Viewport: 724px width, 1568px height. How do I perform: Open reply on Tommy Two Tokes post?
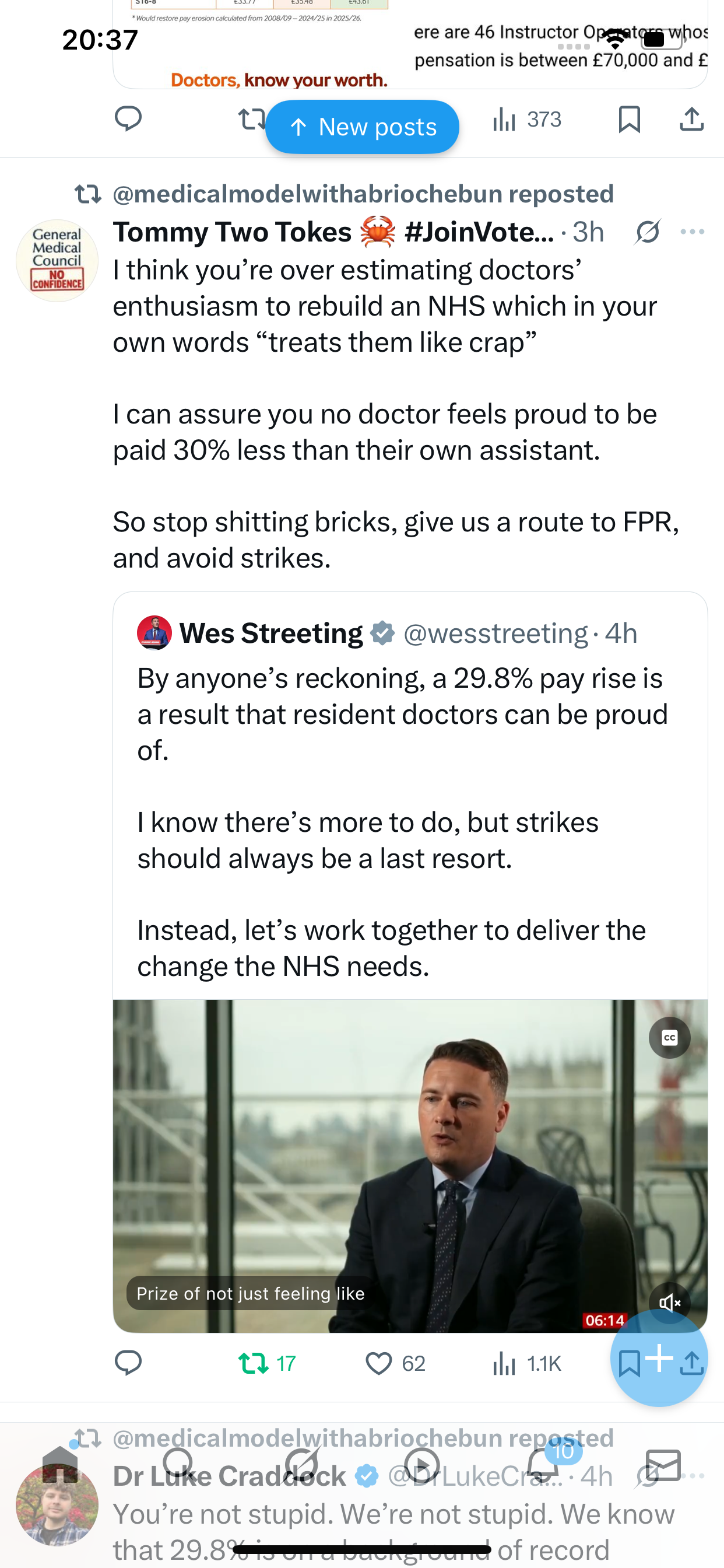[x=128, y=1363]
